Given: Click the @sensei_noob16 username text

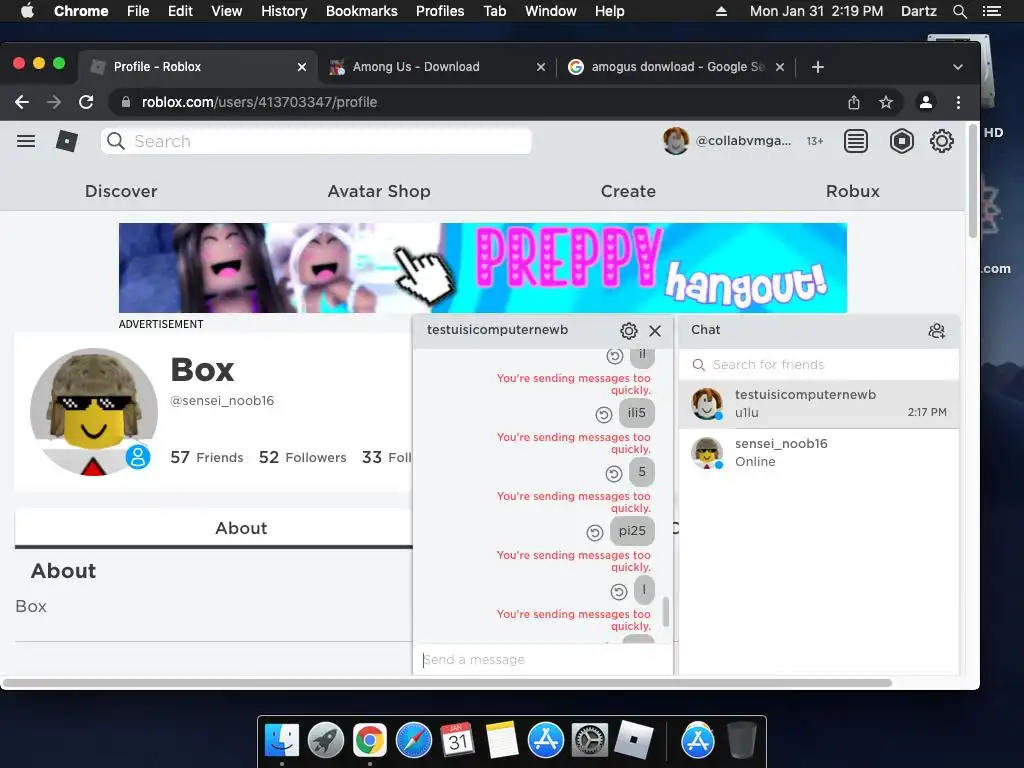Looking at the screenshot, I should 221,400.
